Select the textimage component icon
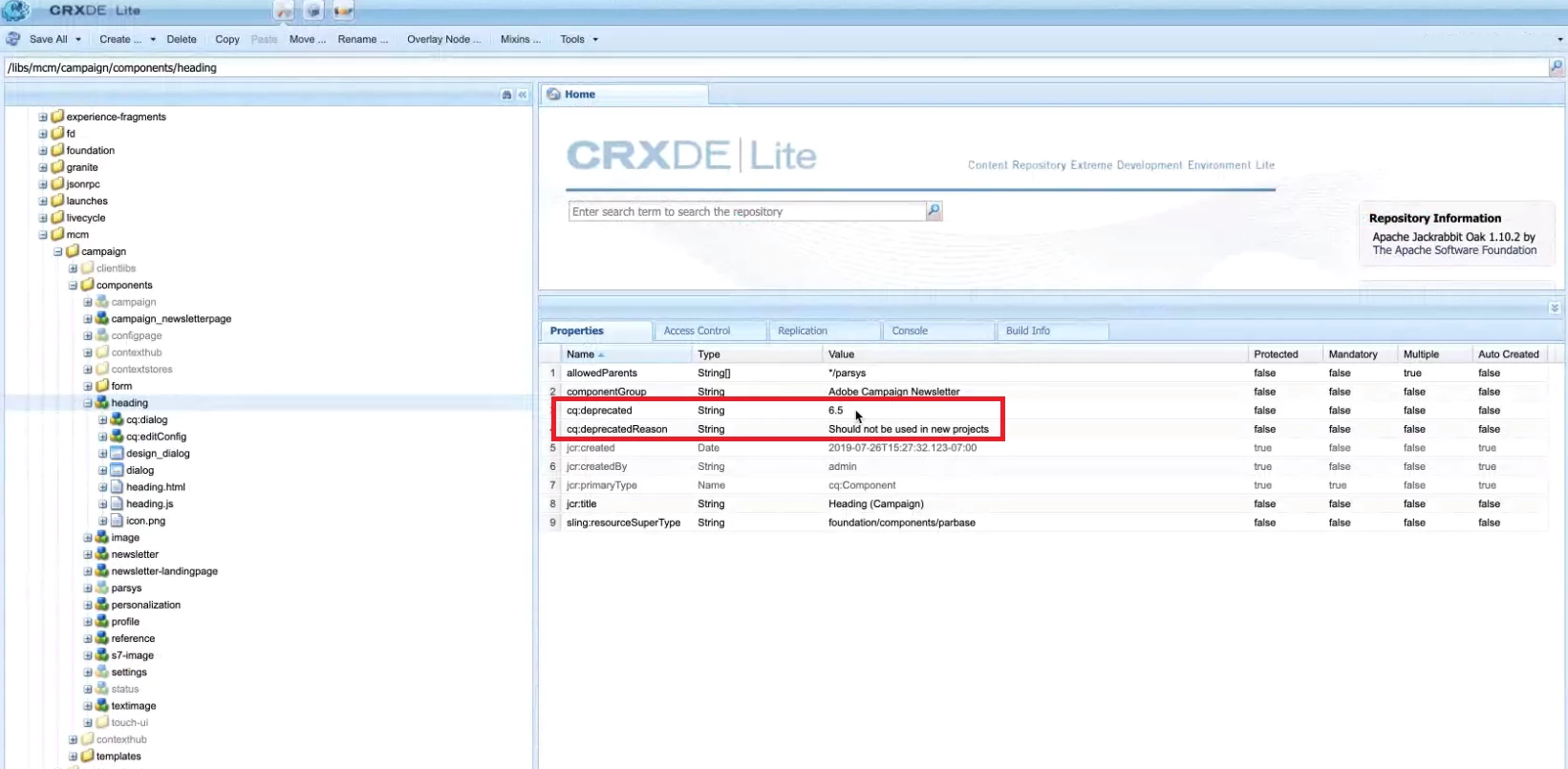The width and height of the screenshot is (1568, 769). pos(101,706)
